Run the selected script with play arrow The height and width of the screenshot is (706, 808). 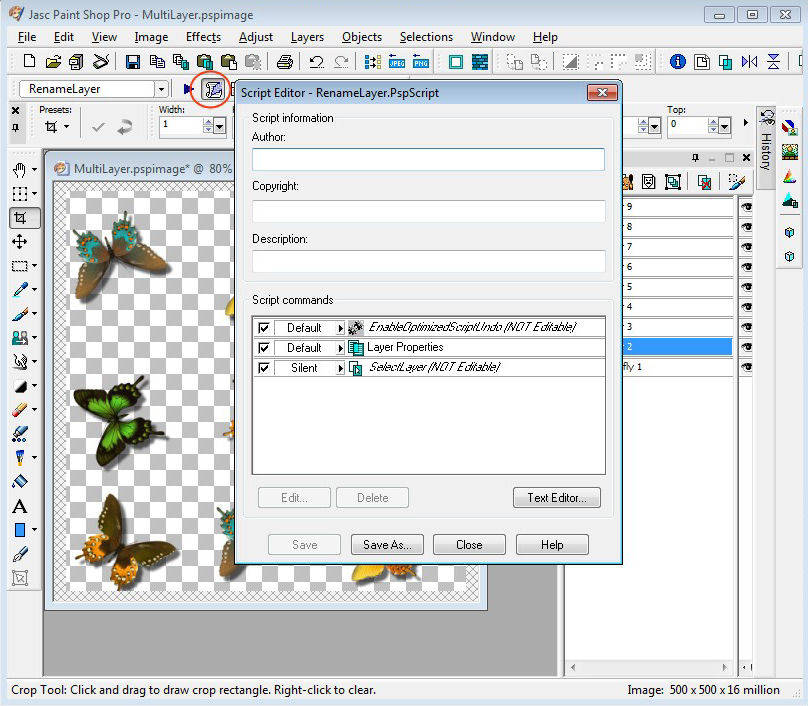(x=189, y=89)
